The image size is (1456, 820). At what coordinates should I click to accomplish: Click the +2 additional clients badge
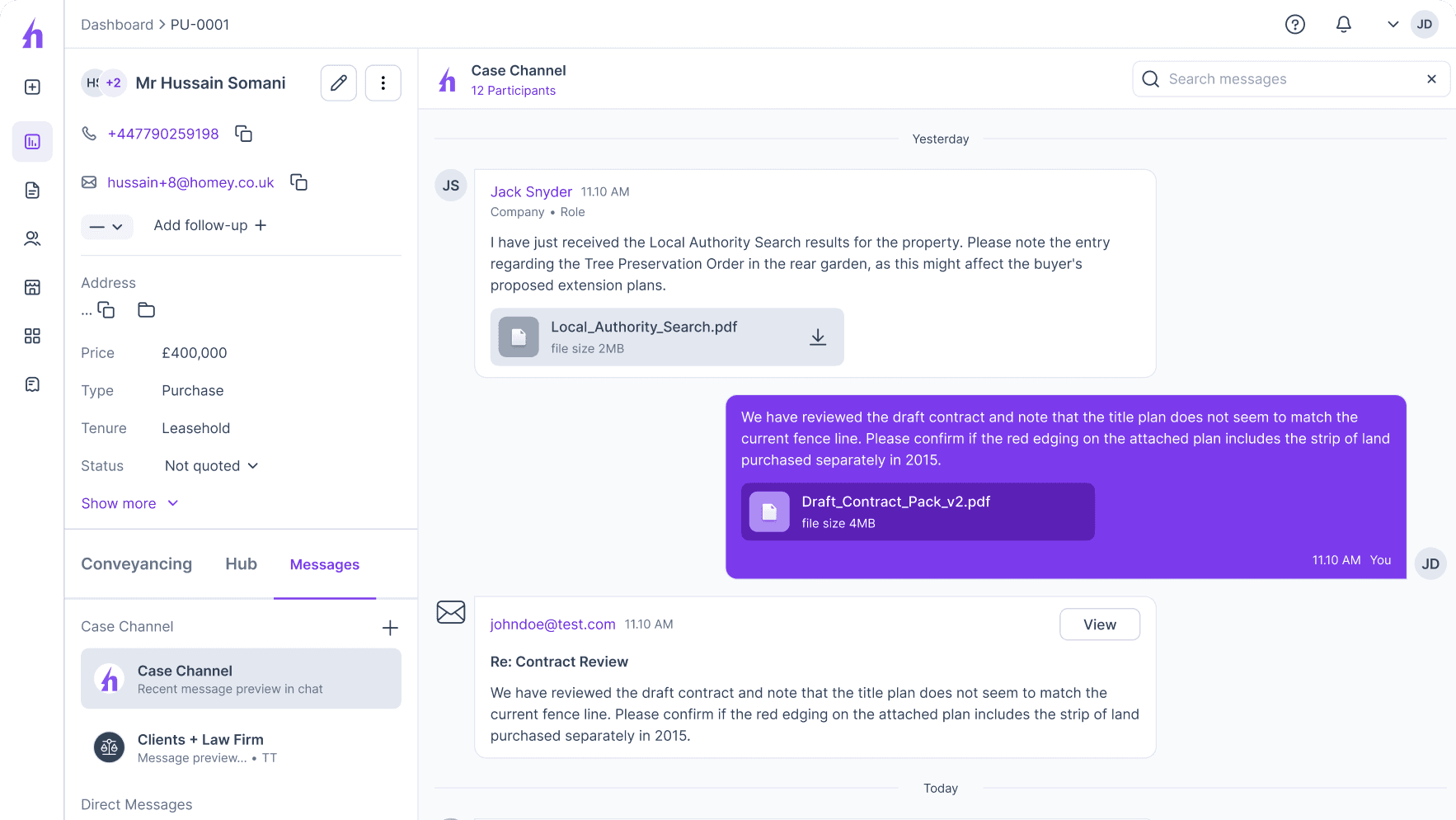[114, 83]
